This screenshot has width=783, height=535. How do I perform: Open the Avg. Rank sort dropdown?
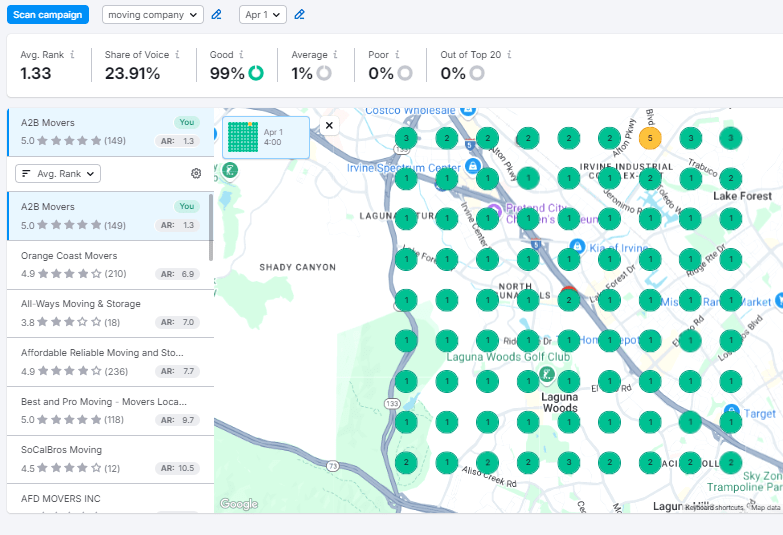58,173
